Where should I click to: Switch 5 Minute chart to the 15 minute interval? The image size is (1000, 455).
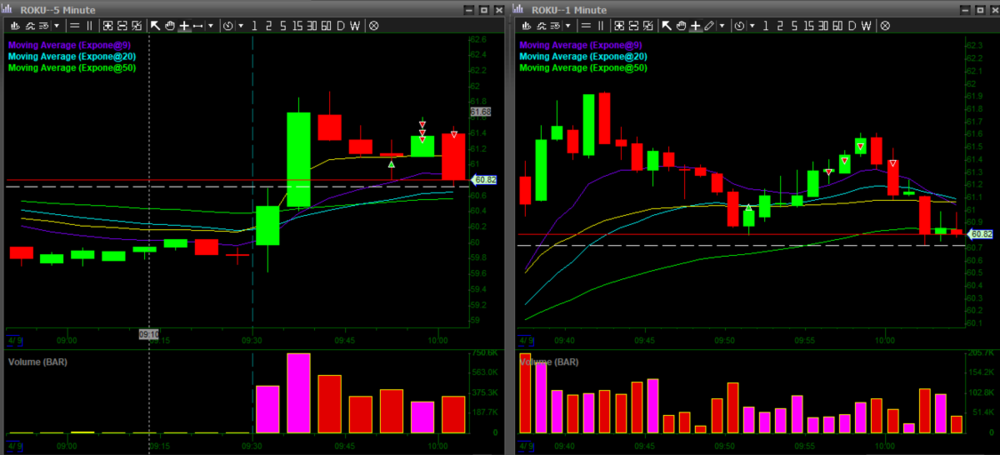coord(297,25)
